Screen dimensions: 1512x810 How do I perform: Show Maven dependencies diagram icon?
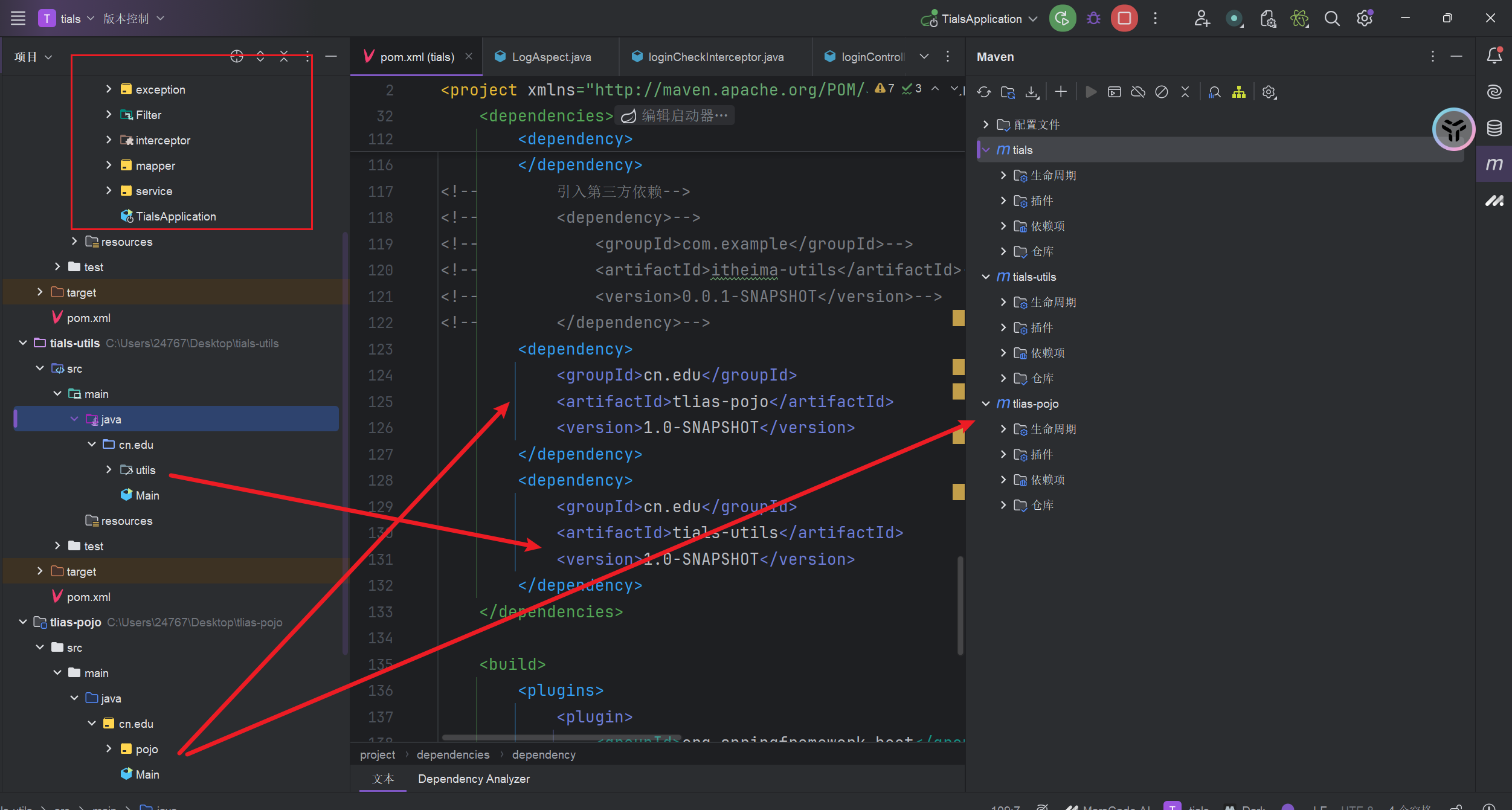(1238, 92)
